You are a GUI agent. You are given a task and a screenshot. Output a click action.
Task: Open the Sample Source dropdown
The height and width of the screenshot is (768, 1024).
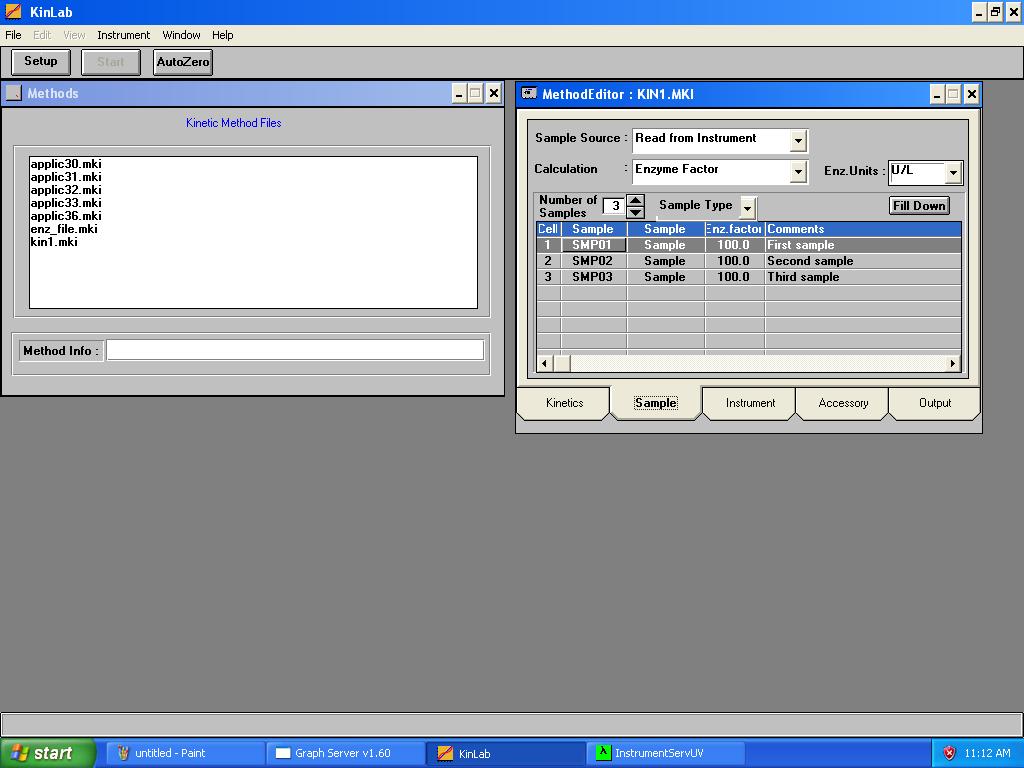tap(797, 140)
